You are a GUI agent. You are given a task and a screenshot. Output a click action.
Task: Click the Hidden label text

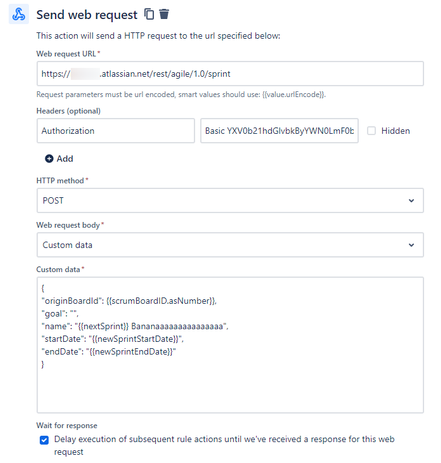click(395, 131)
